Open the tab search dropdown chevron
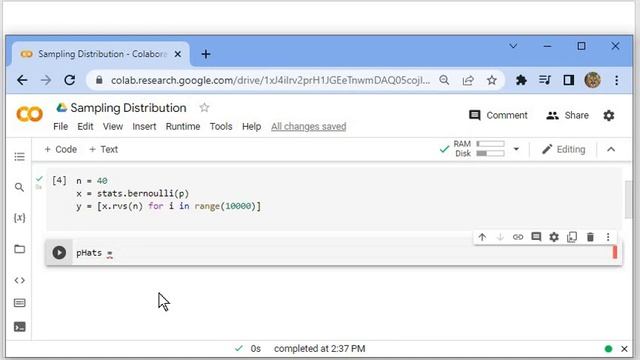 [x=513, y=46]
